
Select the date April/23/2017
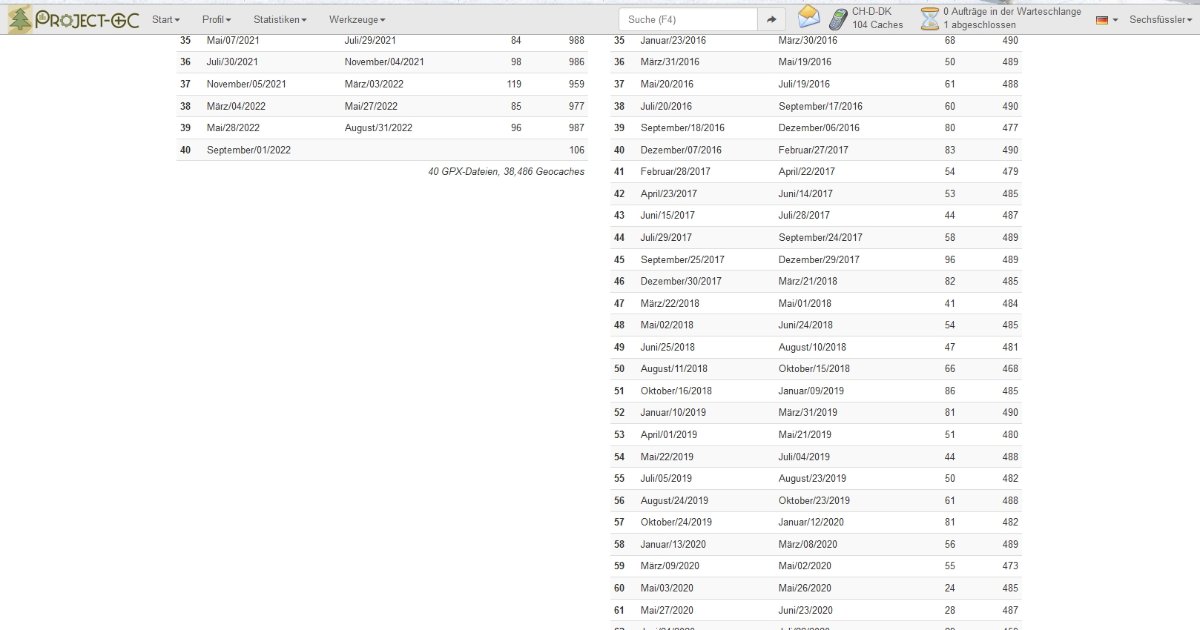pos(669,194)
